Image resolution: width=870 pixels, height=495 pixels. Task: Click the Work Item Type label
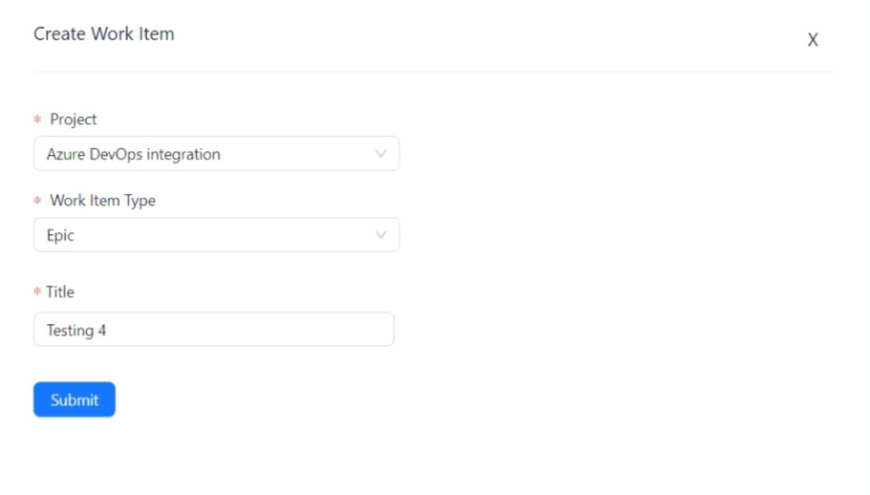(102, 200)
